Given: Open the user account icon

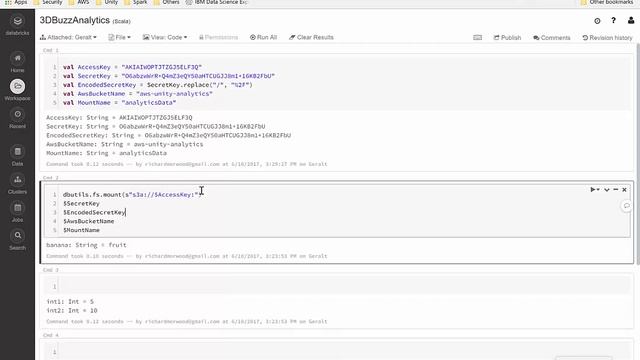Looking at the screenshot, I should 631,20.
